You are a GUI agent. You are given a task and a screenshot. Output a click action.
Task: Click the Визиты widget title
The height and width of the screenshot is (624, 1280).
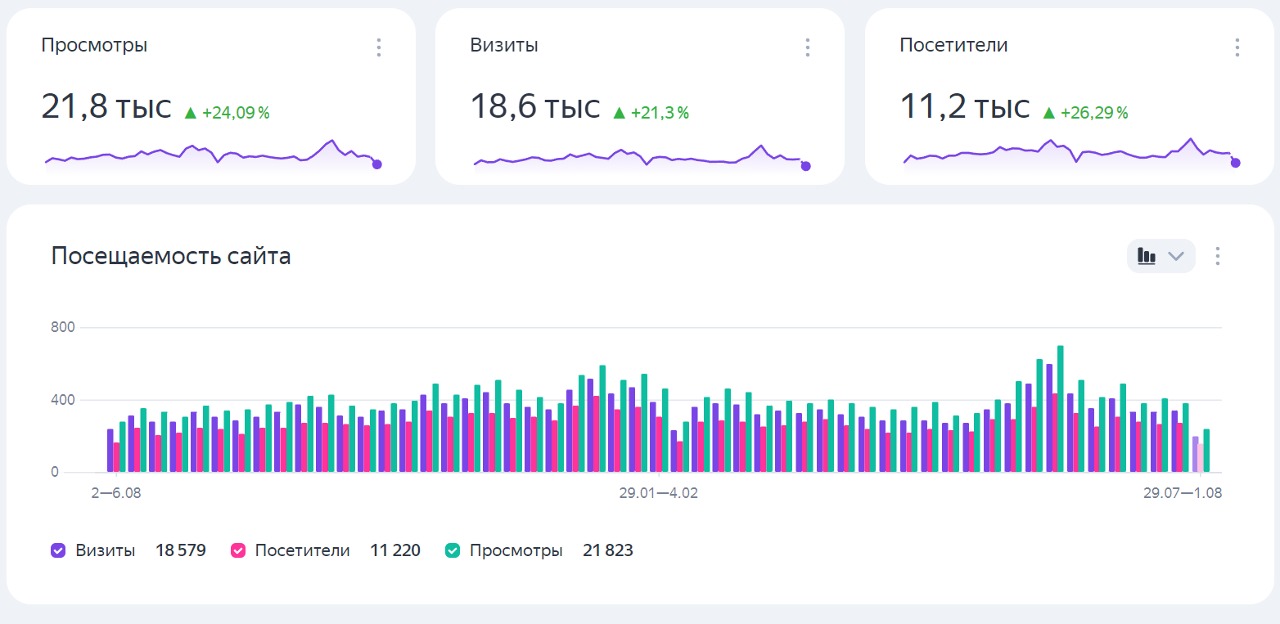504,45
